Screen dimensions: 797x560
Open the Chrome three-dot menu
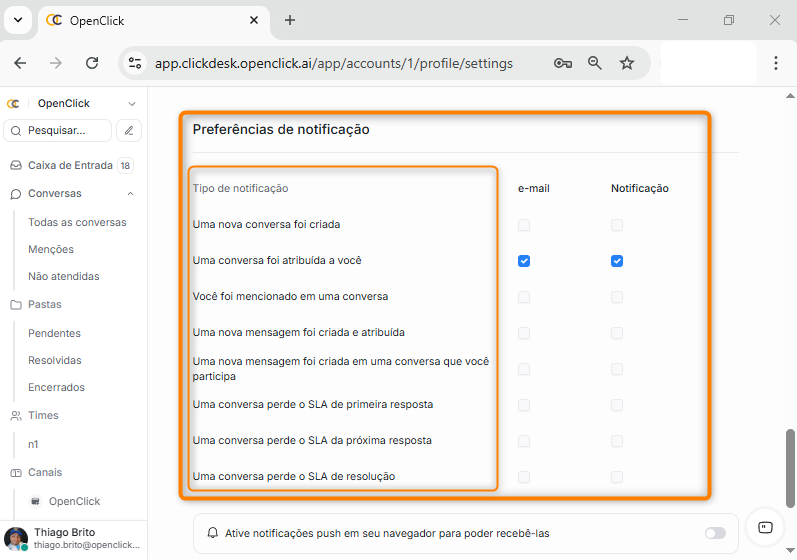[x=776, y=63]
